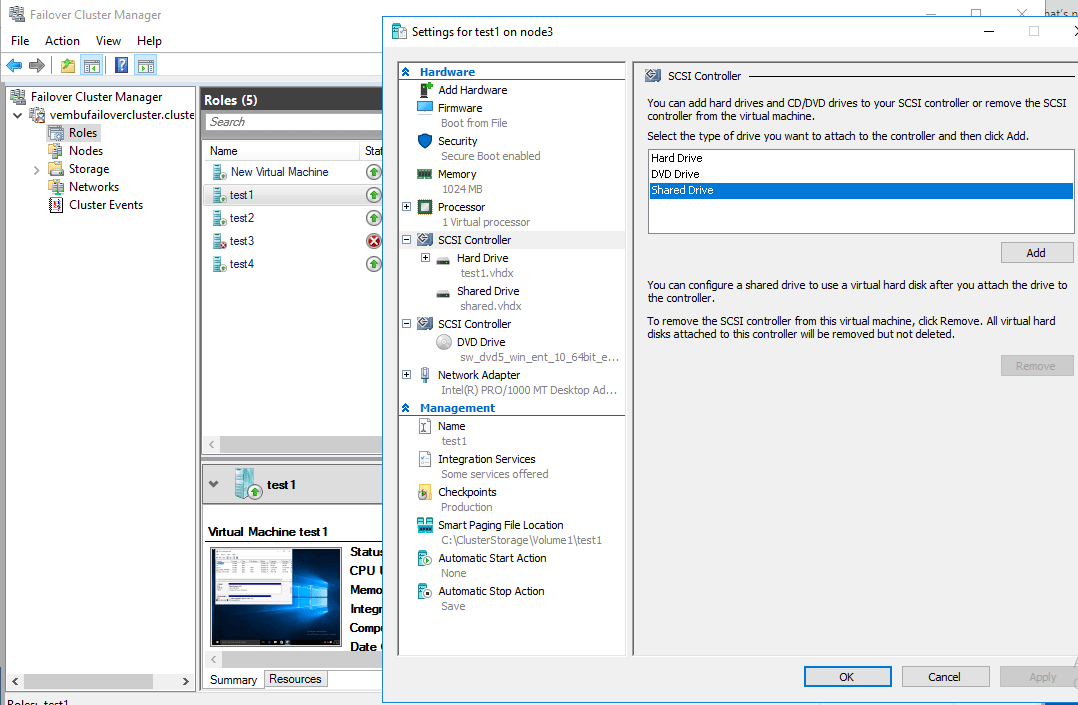Select the Failover Cluster Manager root node
The height and width of the screenshot is (705, 1078).
(96, 97)
